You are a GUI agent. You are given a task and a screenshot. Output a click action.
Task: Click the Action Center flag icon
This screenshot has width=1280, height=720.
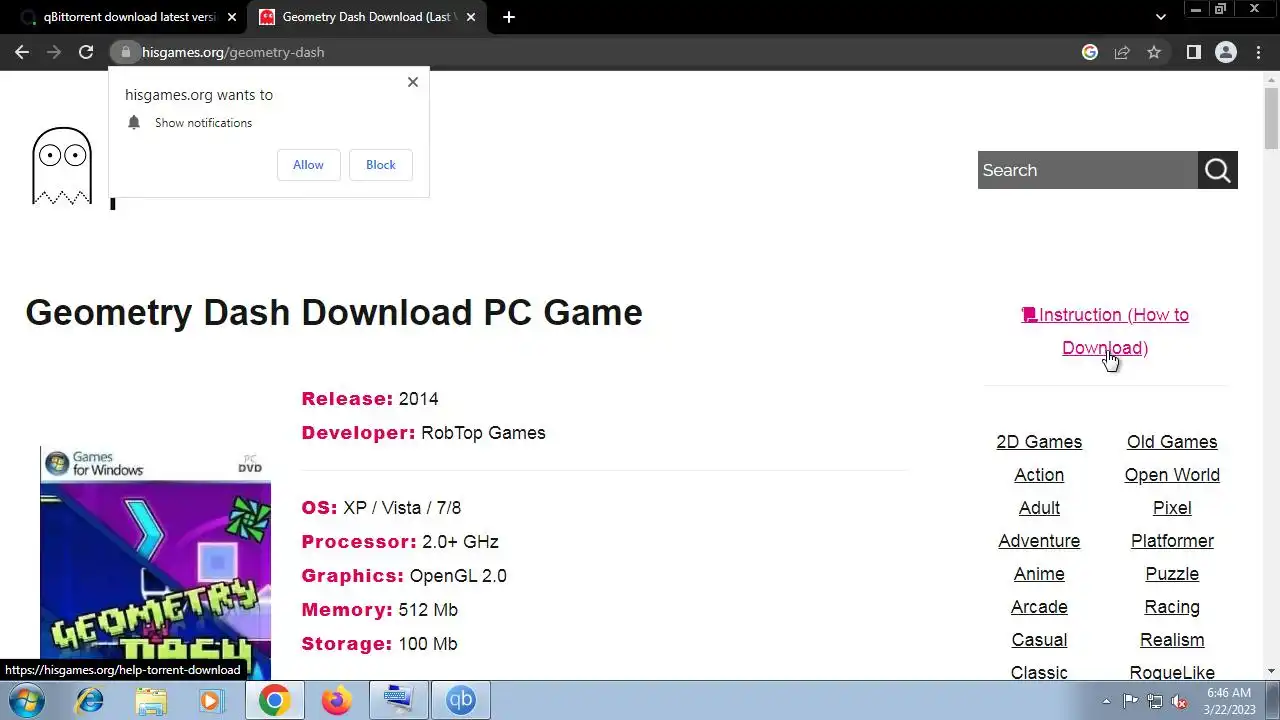pyautogui.click(x=1130, y=701)
